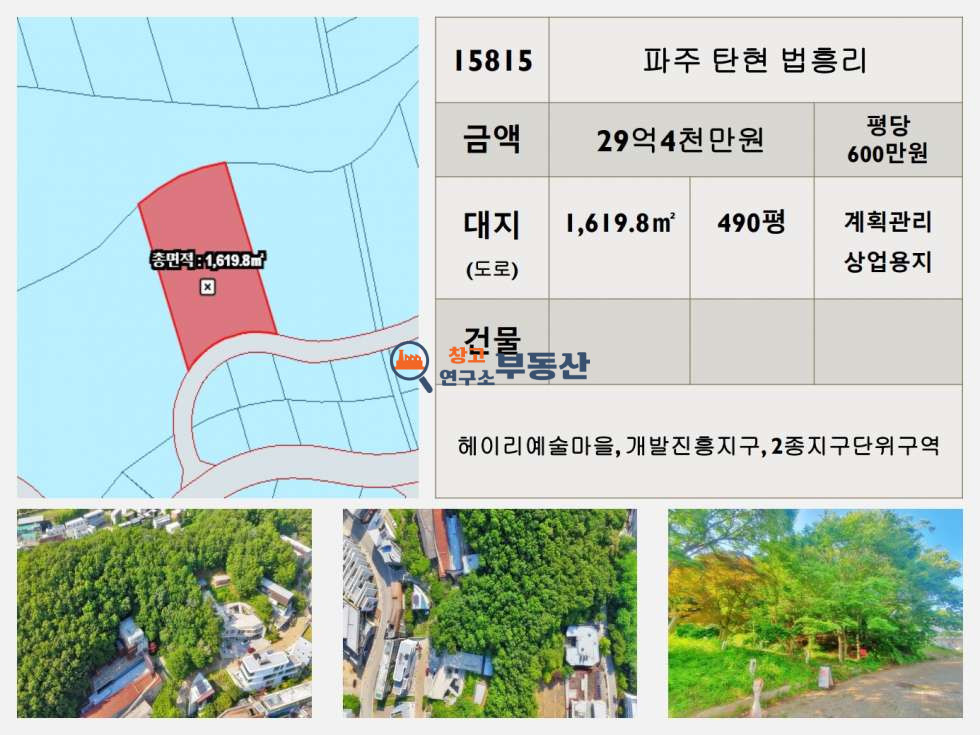Click the 금액 header cell
The width and height of the screenshot is (980, 735).
tap(492, 139)
